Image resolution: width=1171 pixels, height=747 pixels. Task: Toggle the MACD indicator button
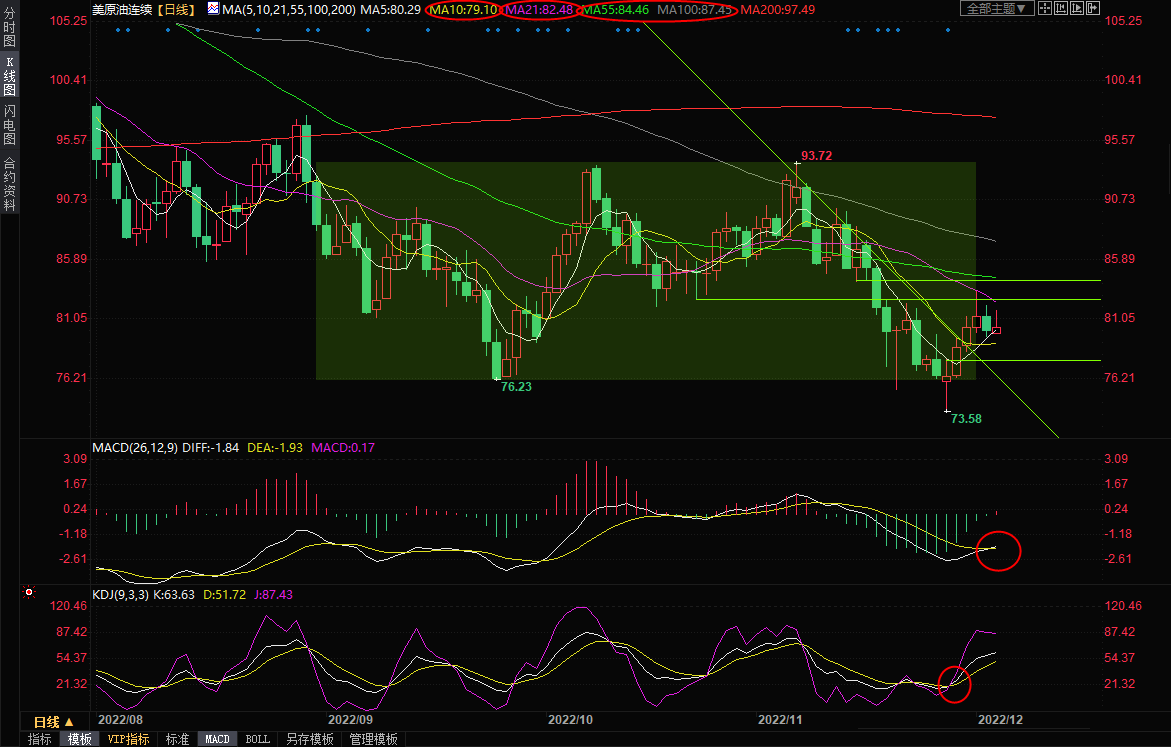217,739
